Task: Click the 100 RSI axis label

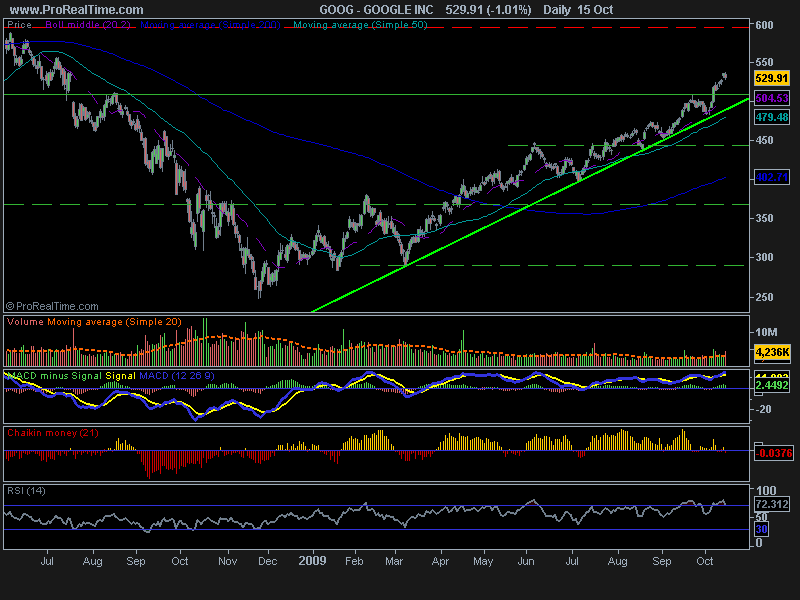Action: point(766,491)
